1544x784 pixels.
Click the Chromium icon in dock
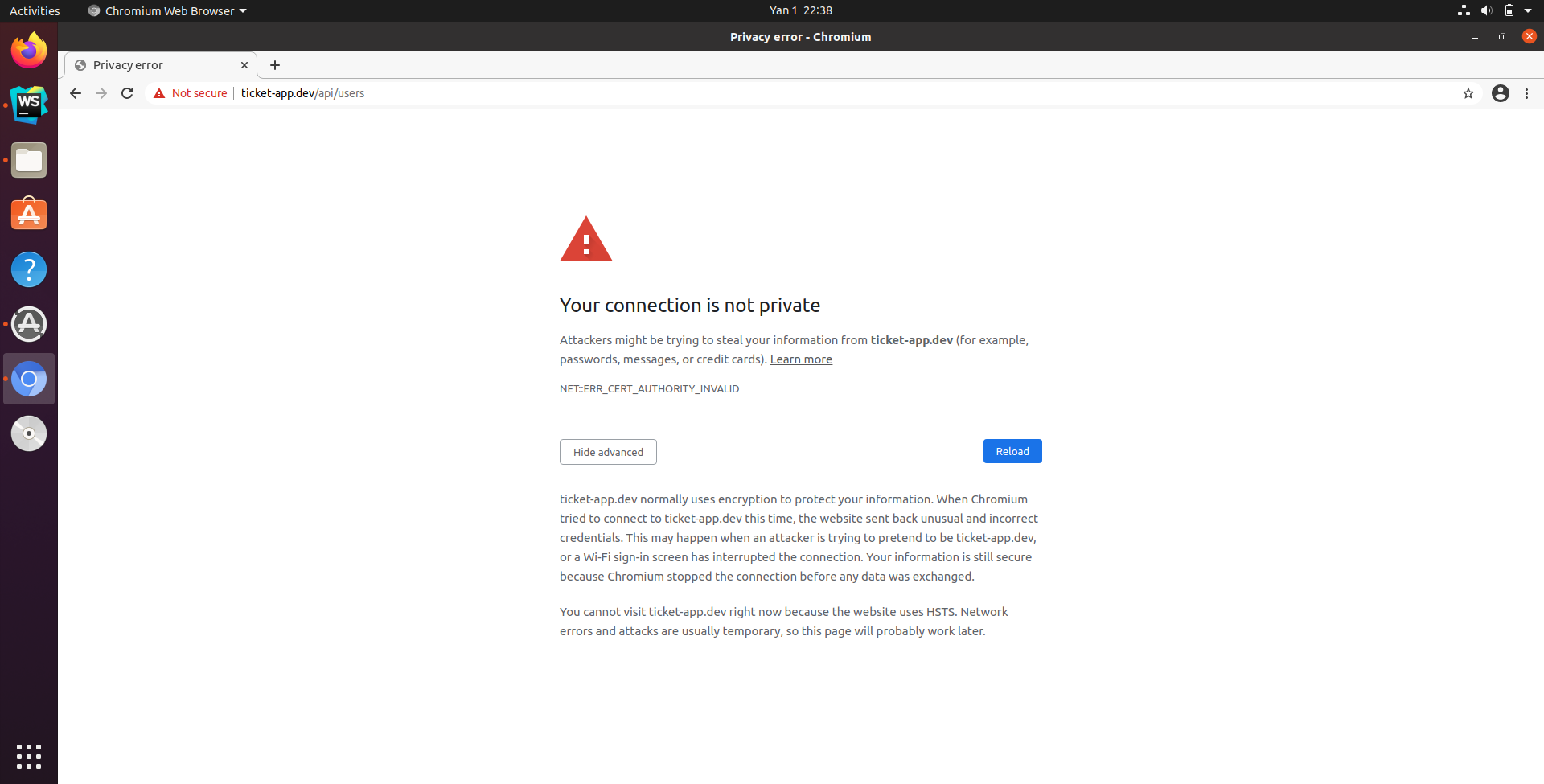(29, 379)
